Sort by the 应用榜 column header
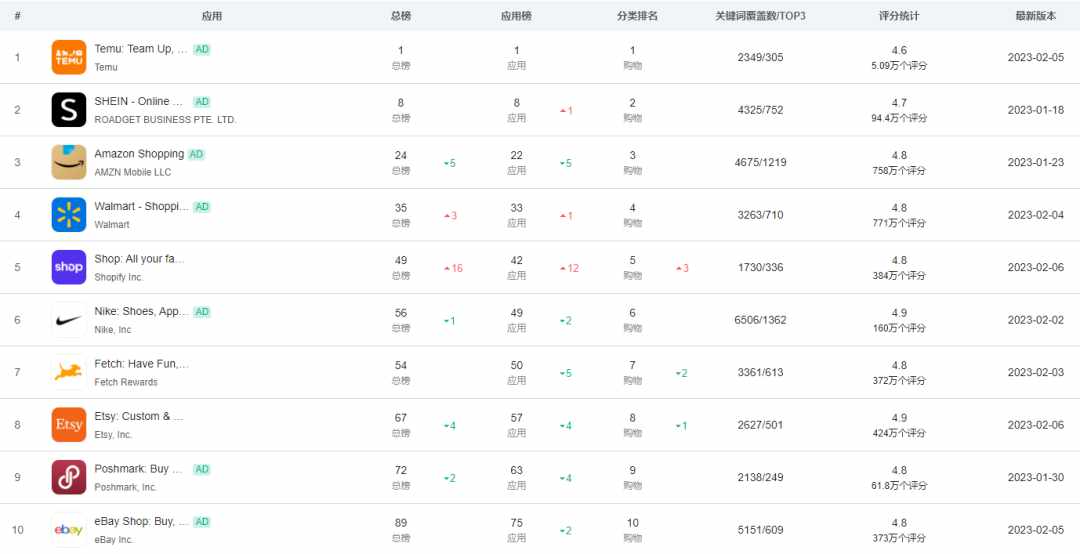Image resolution: width=1080 pixels, height=554 pixels. point(516,16)
